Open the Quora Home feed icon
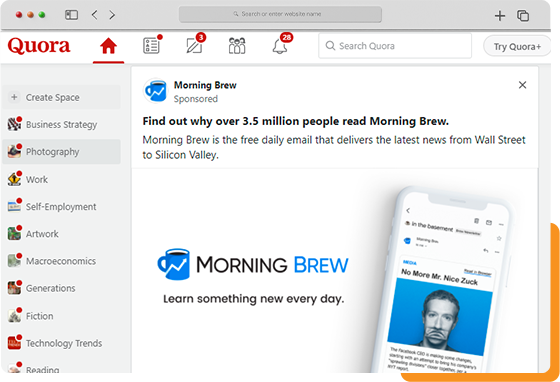 (x=108, y=46)
